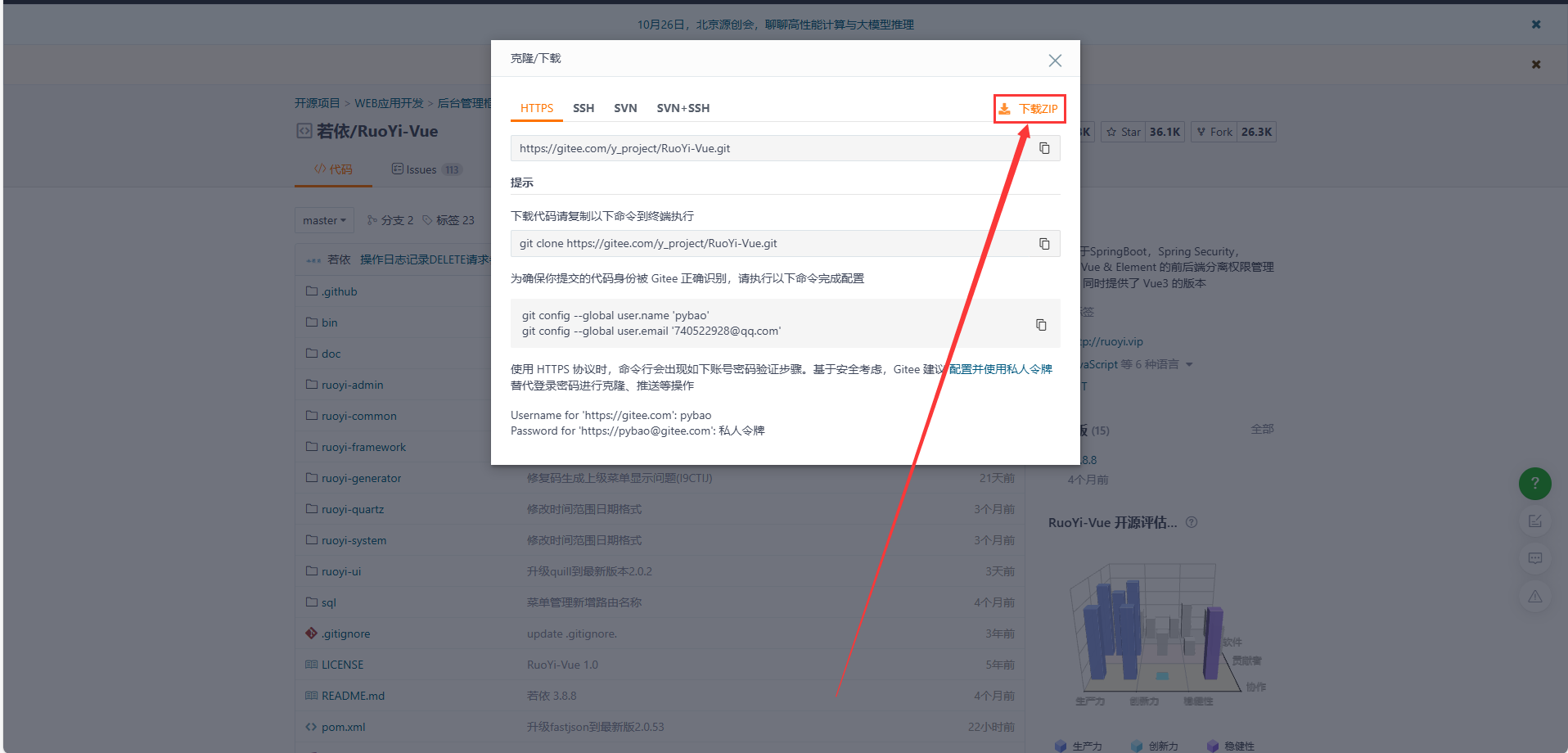Click the .gitignore git file icon
Image resolution: width=1568 pixels, height=753 pixels.
click(x=311, y=633)
